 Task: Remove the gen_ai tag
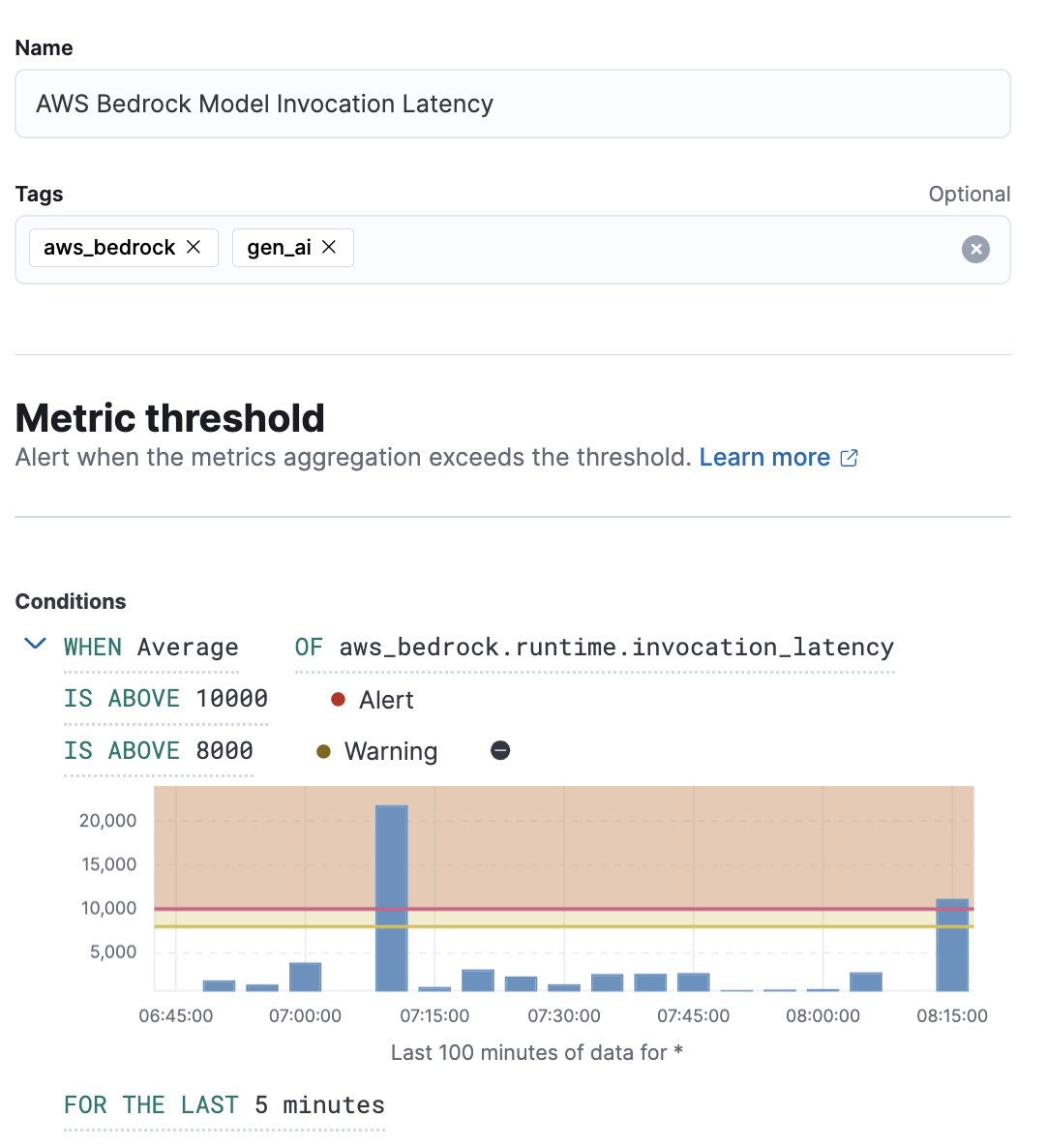tap(329, 247)
